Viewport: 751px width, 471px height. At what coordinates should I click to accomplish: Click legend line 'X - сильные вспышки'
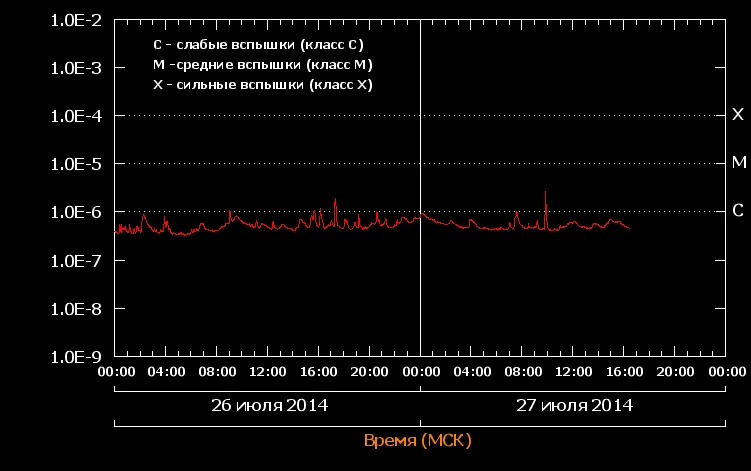[x=262, y=85]
